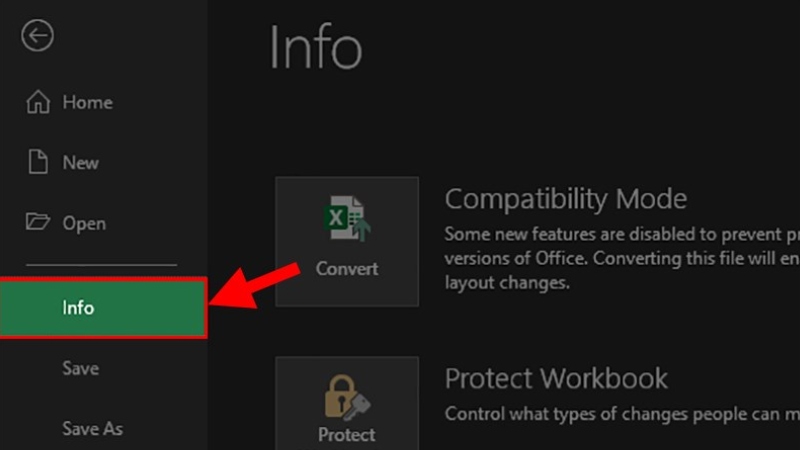
Task: Click the Home house icon
Action: tap(38, 102)
